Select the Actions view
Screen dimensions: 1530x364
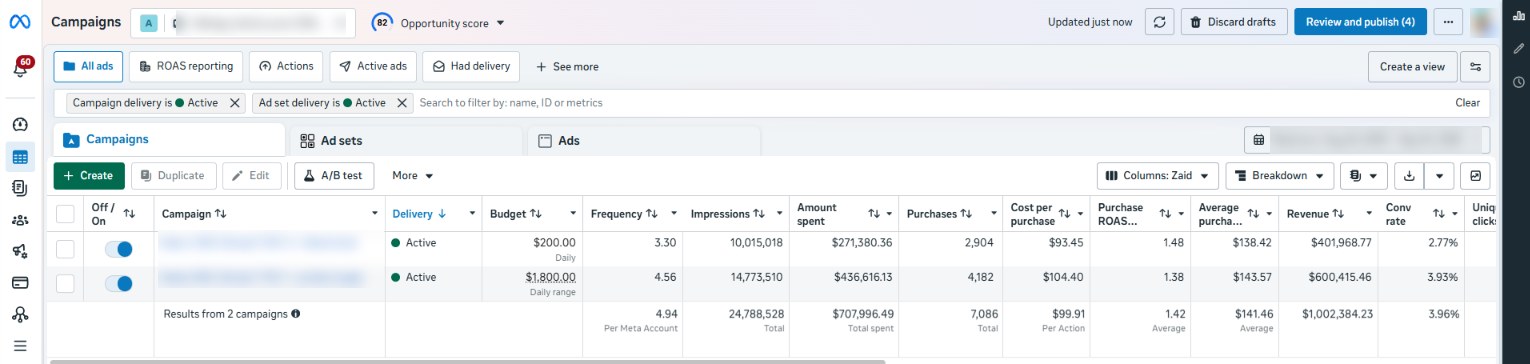click(286, 66)
